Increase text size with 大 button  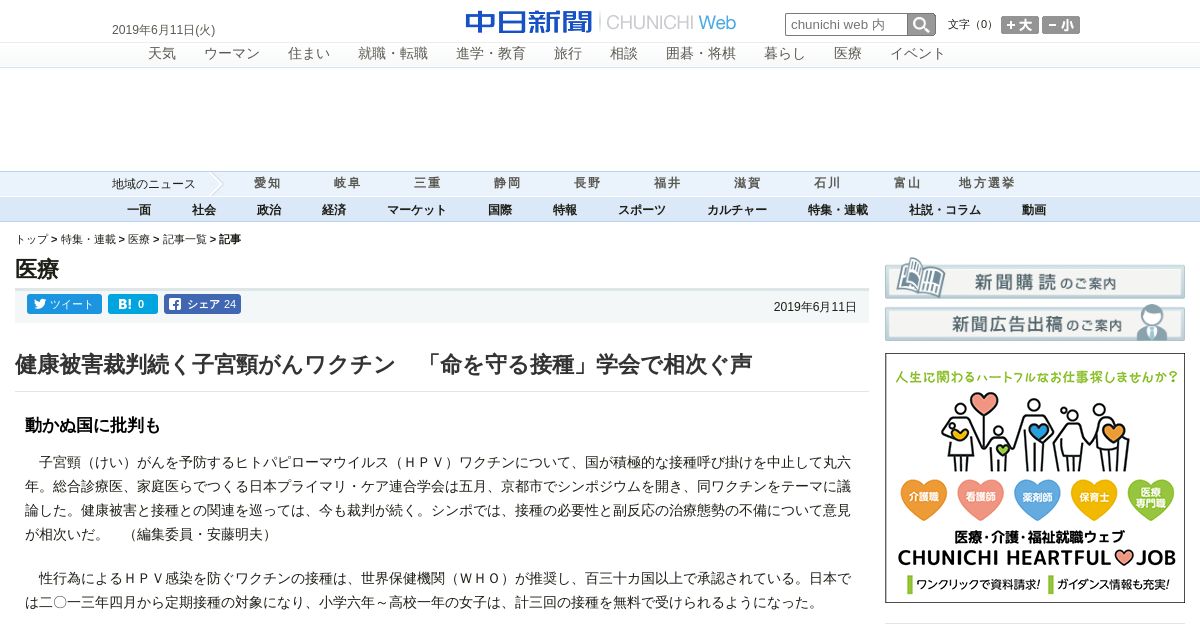point(1020,25)
